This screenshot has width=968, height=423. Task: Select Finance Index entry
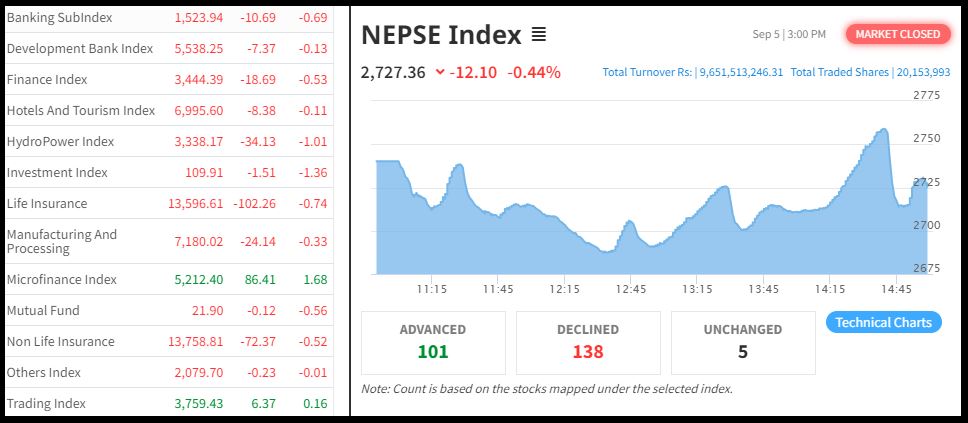pos(47,79)
